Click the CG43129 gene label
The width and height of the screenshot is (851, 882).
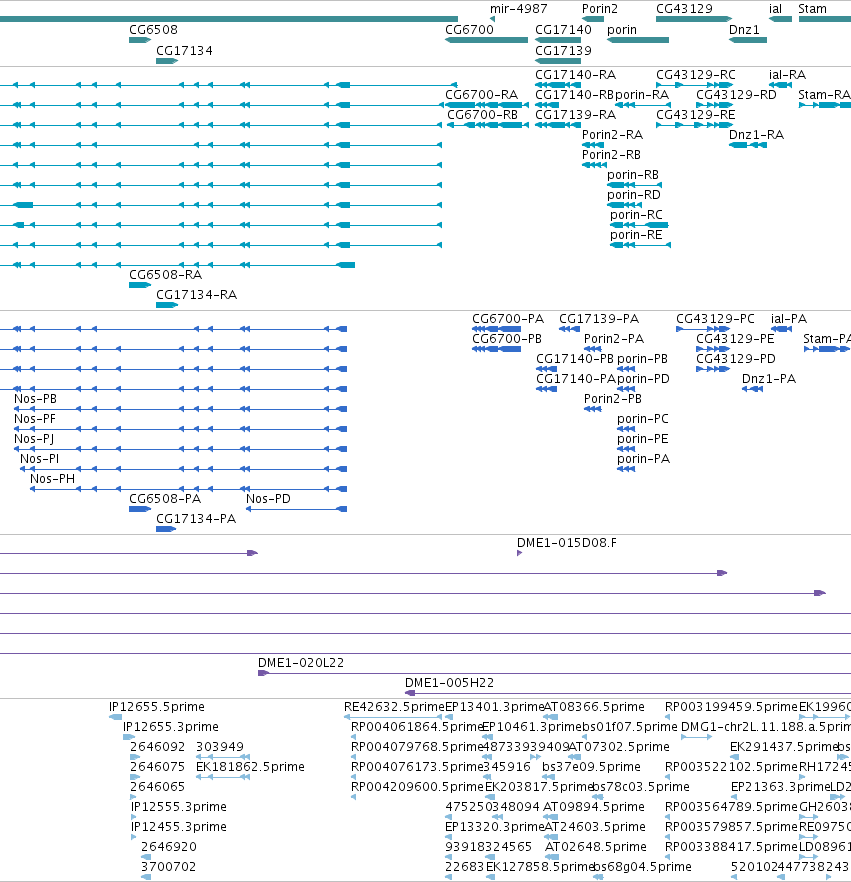684,9
